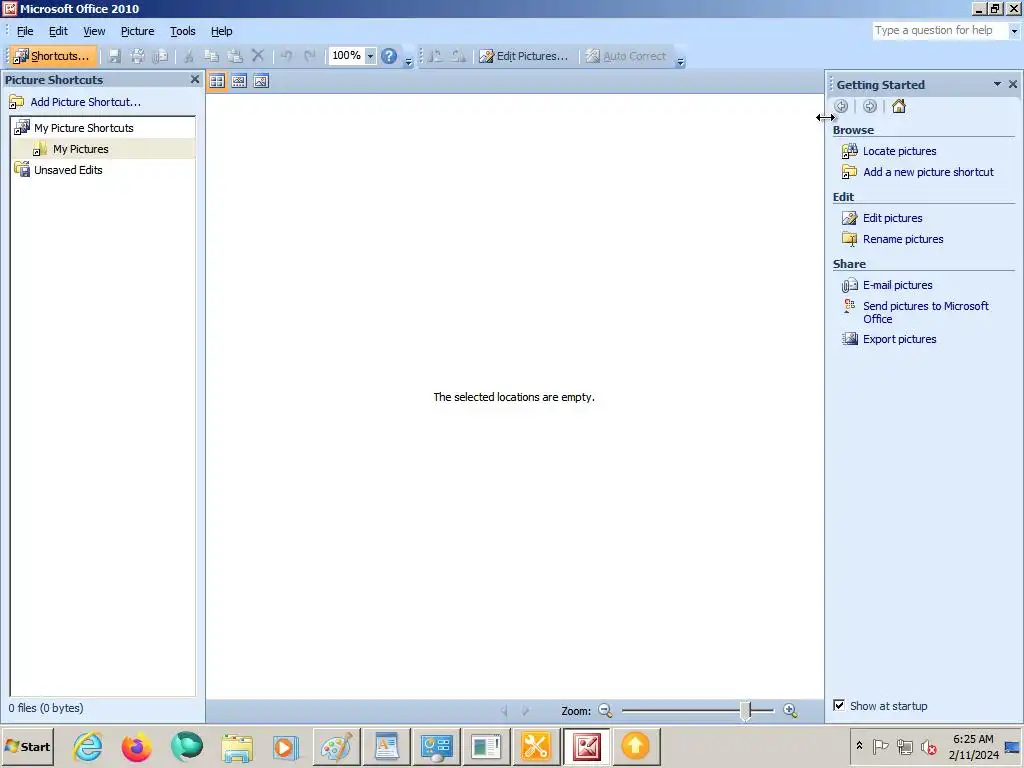Image resolution: width=1024 pixels, height=768 pixels.
Task: Click the 0 files (0 bytes) status text
Action: tap(46, 708)
